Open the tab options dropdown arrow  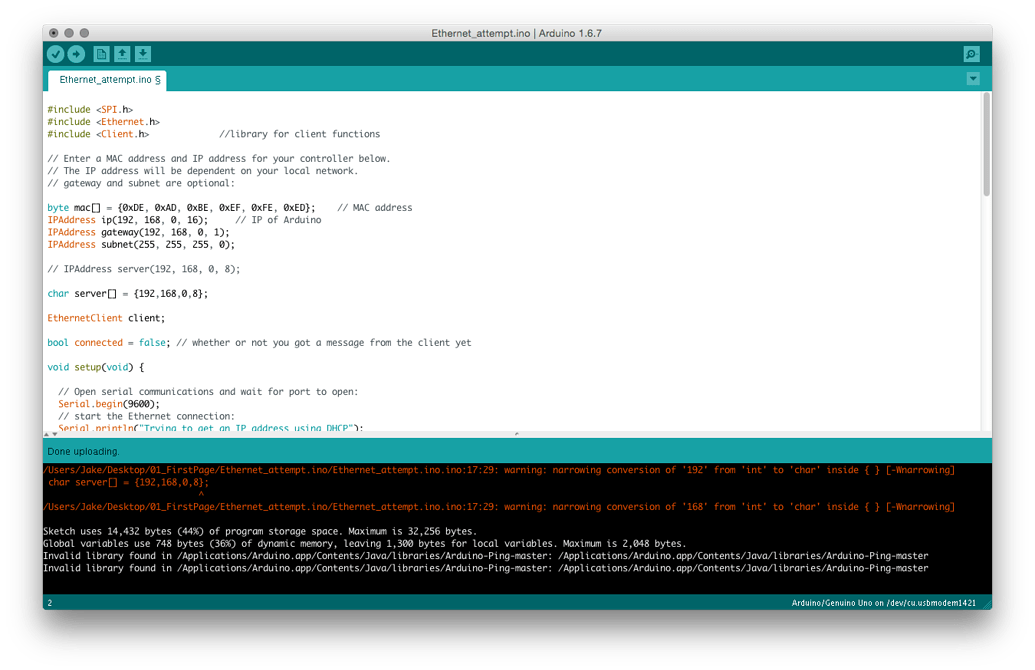point(973,79)
